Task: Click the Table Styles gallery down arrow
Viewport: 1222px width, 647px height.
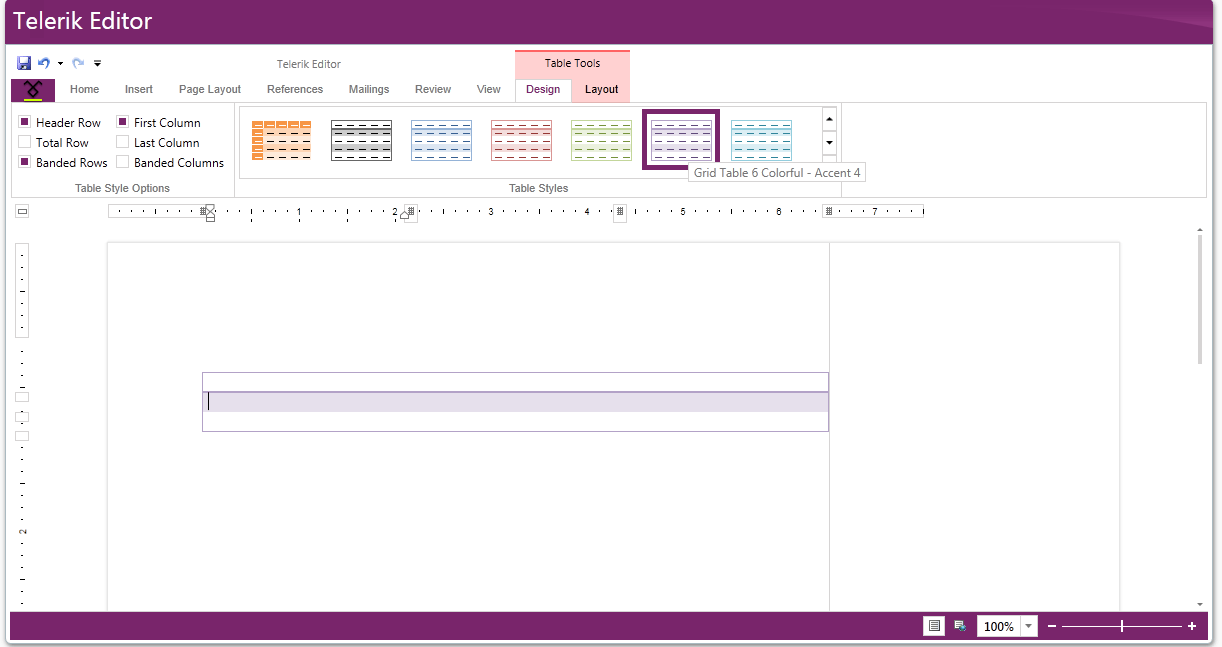Action: pyautogui.click(x=829, y=142)
